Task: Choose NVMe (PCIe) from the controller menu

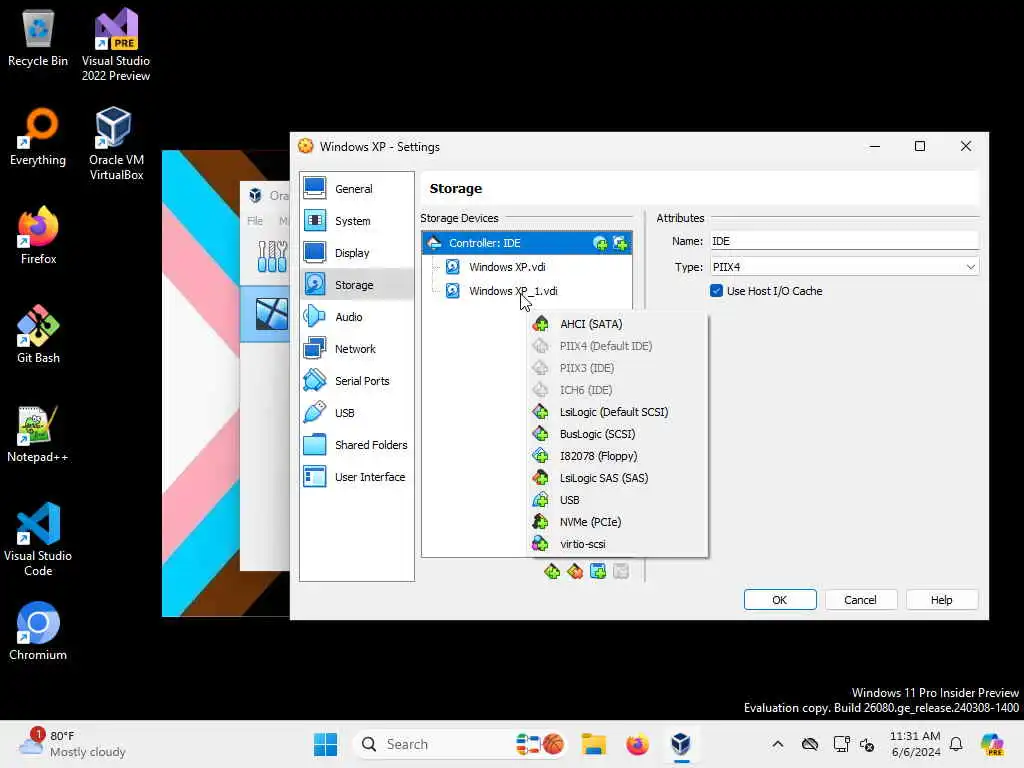Action: 617,522
